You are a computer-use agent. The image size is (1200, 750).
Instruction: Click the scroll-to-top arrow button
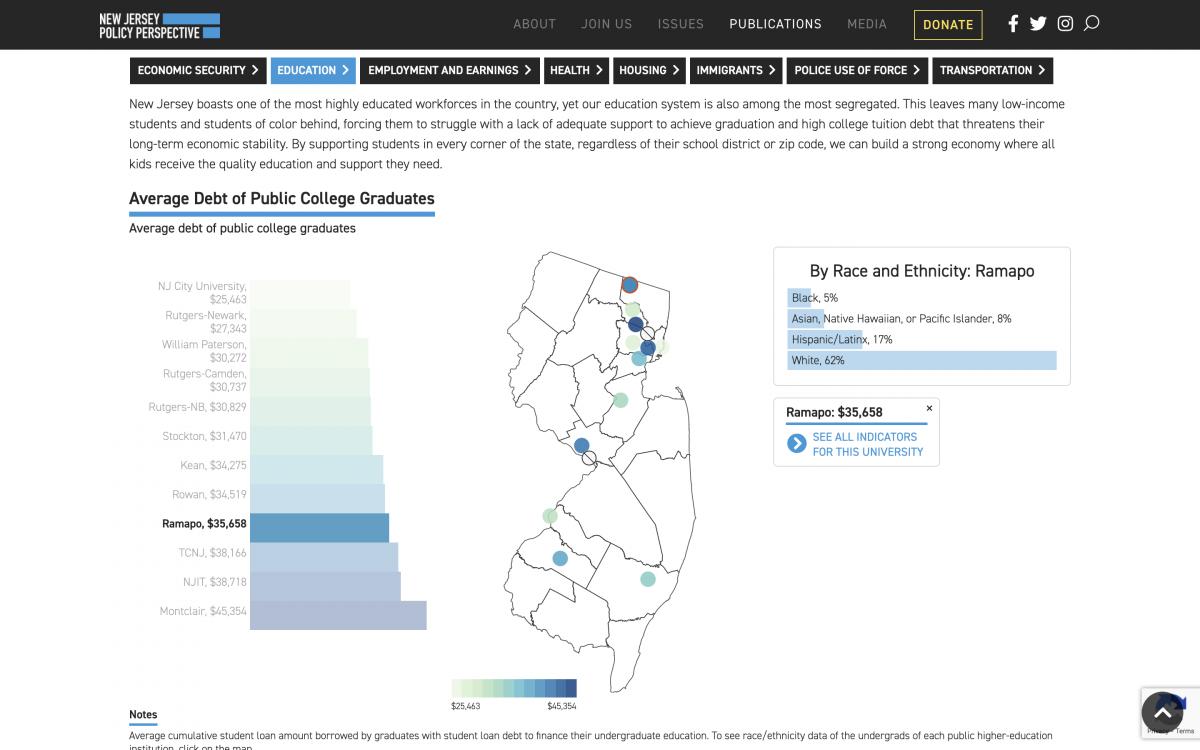(1162, 713)
